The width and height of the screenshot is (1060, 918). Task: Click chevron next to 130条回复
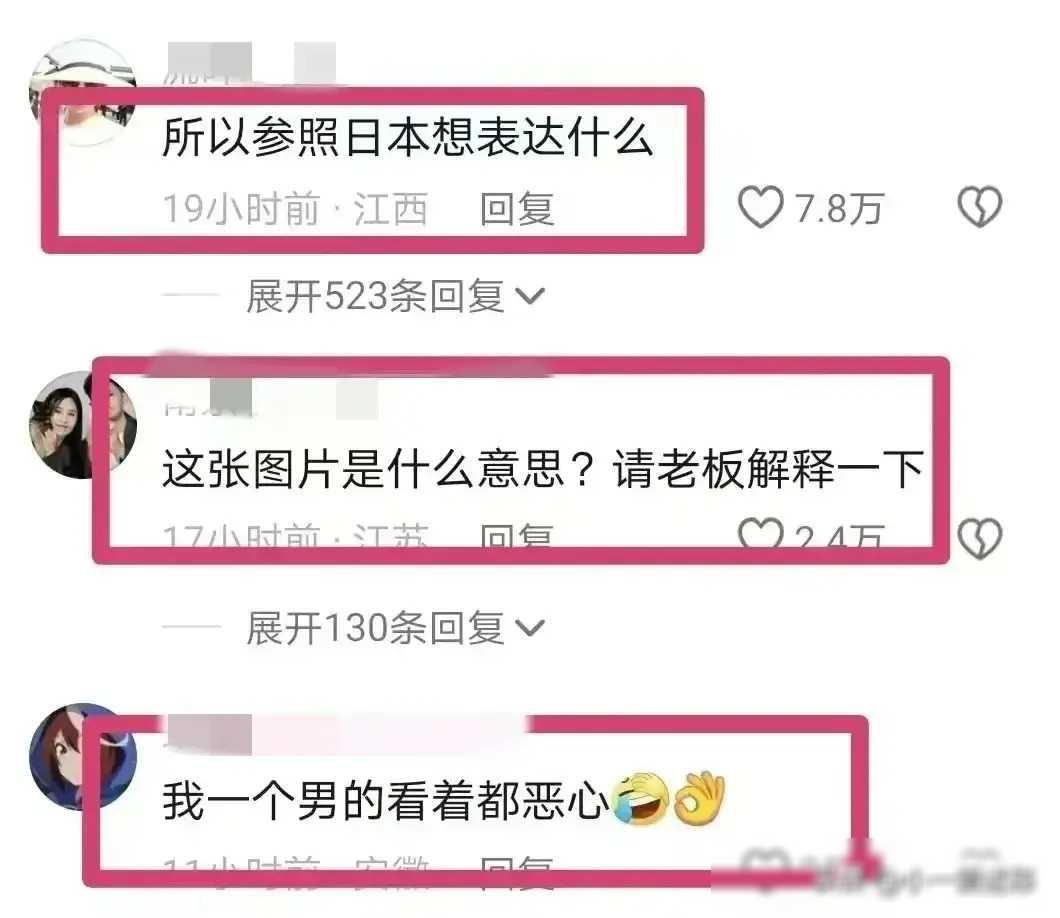pyautogui.click(x=529, y=629)
